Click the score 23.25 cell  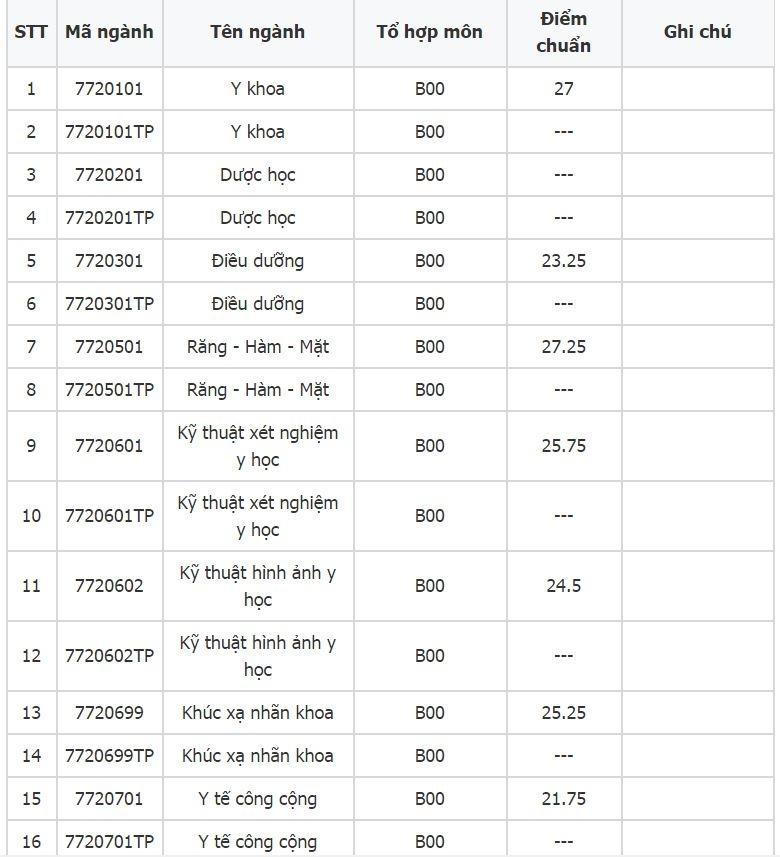563,261
